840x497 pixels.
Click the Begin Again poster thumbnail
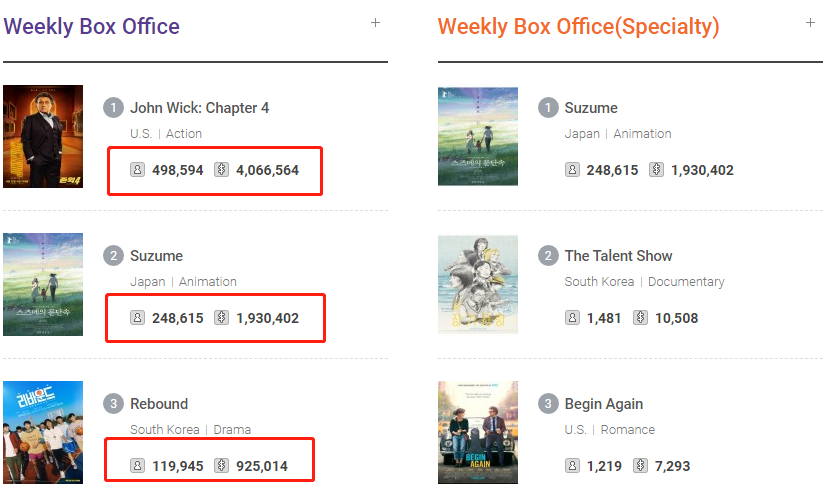pyautogui.click(x=478, y=432)
